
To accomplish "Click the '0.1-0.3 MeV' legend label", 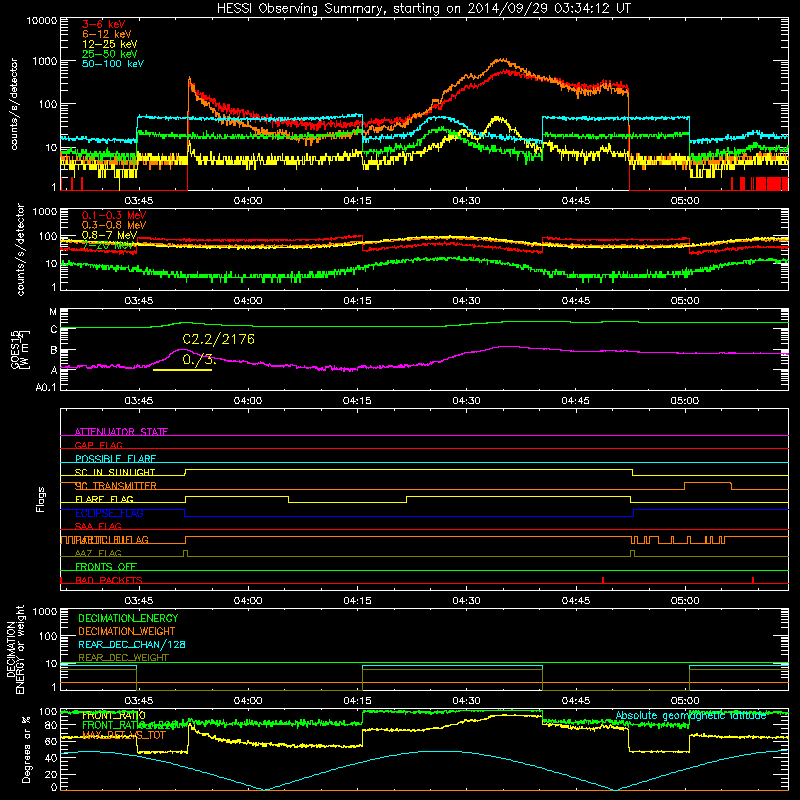I will point(114,215).
